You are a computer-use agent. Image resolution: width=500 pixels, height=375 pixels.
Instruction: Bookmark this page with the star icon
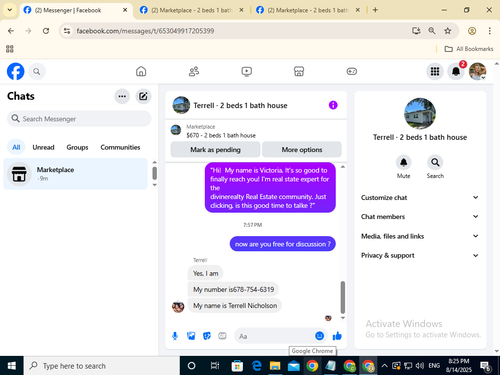click(448, 31)
